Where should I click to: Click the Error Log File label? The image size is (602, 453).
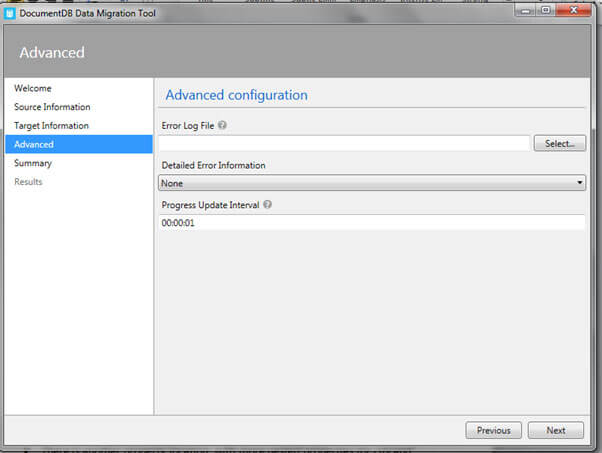tap(188, 126)
